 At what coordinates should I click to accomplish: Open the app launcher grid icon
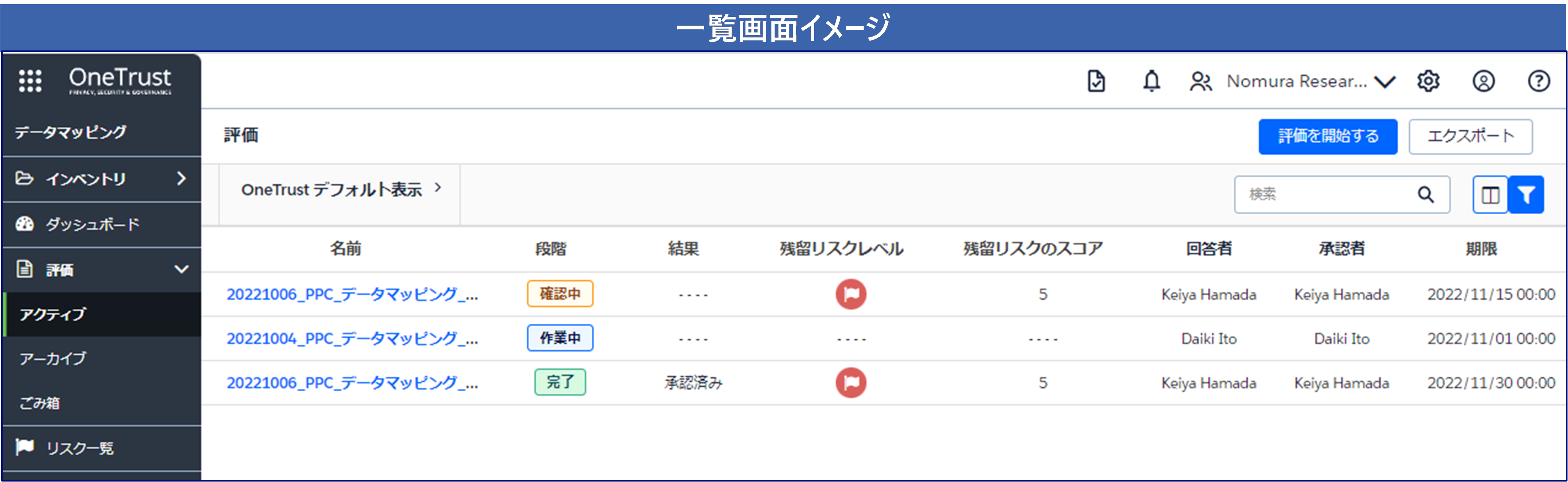tap(30, 81)
